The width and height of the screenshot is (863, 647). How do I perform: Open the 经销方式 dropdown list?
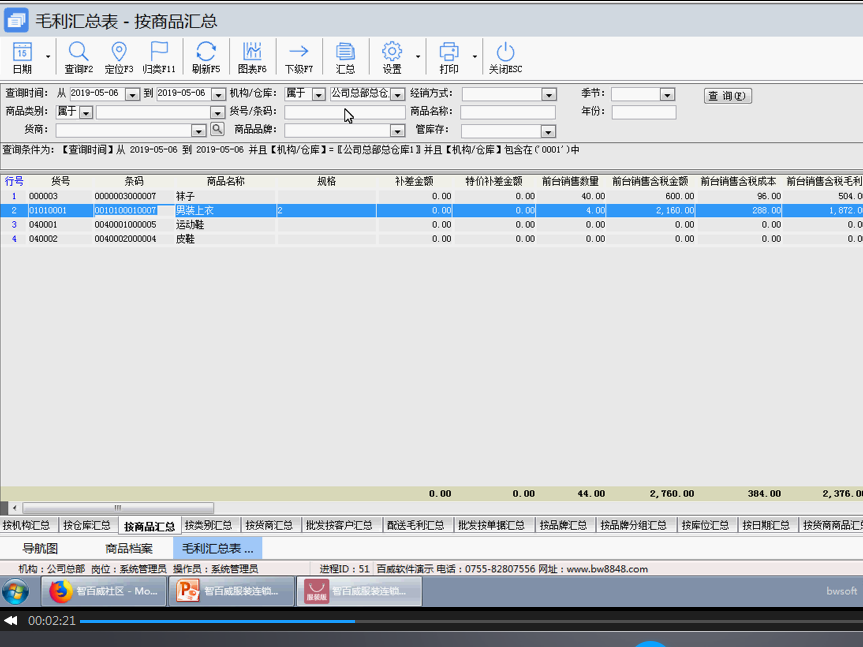[x=548, y=95]
